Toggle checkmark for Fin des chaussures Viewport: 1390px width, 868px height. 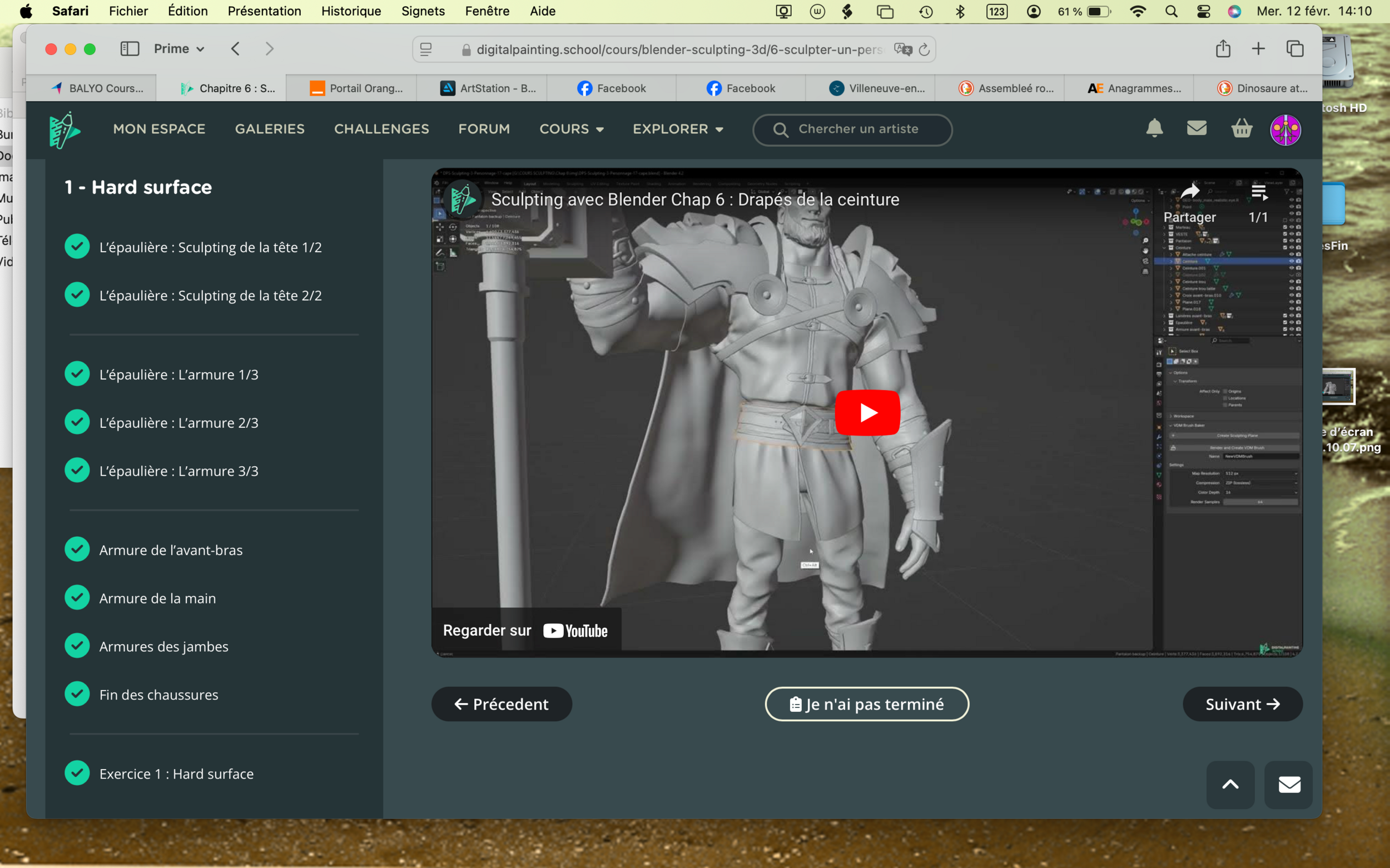pyautogui.click(x=77, y=694)
